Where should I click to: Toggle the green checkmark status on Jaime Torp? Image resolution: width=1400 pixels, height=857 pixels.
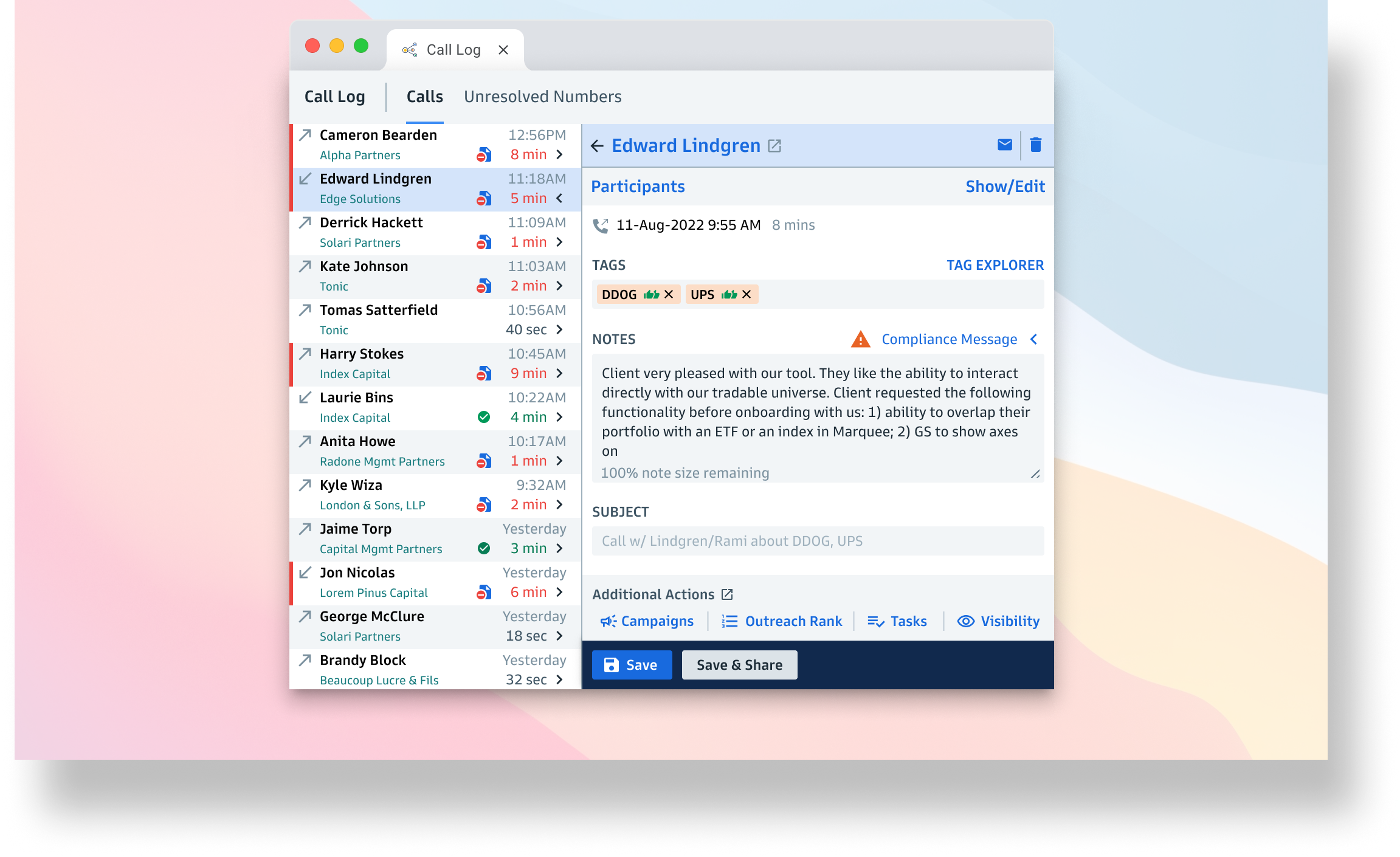pyautogui.click(x=484, y=548)
